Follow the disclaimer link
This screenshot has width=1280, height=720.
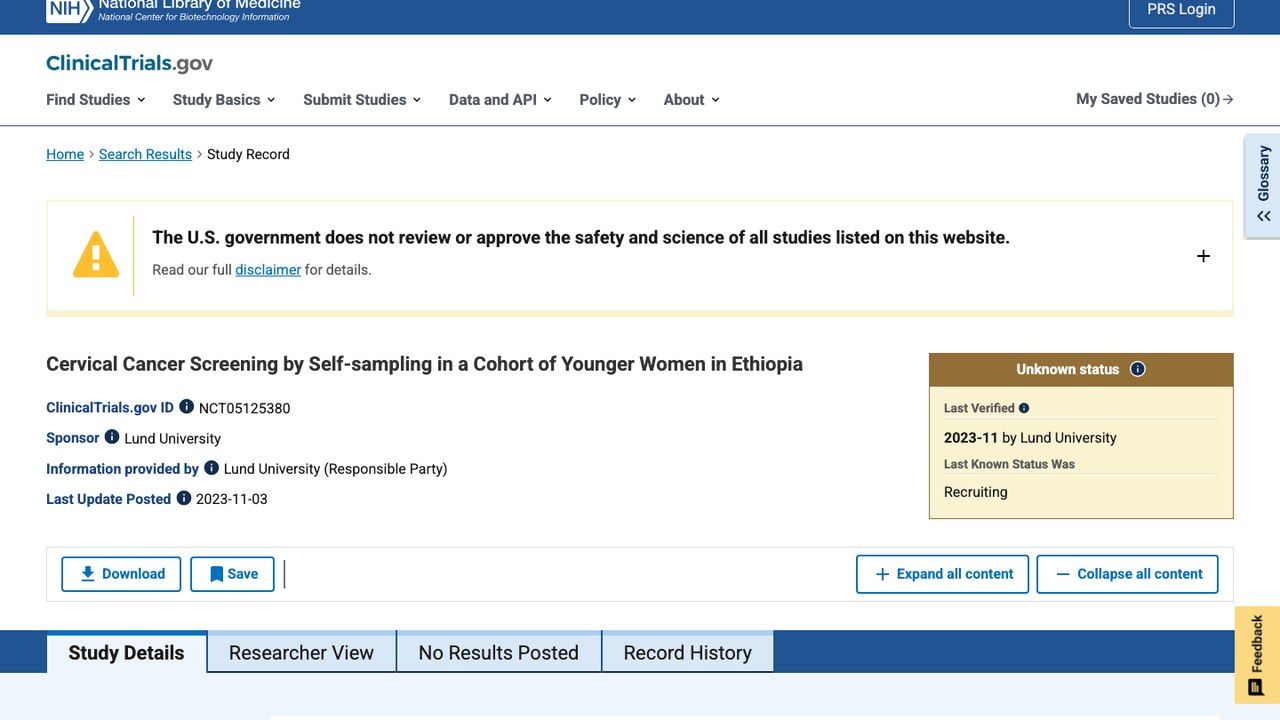pyautogui.click(x=268, y=270)
